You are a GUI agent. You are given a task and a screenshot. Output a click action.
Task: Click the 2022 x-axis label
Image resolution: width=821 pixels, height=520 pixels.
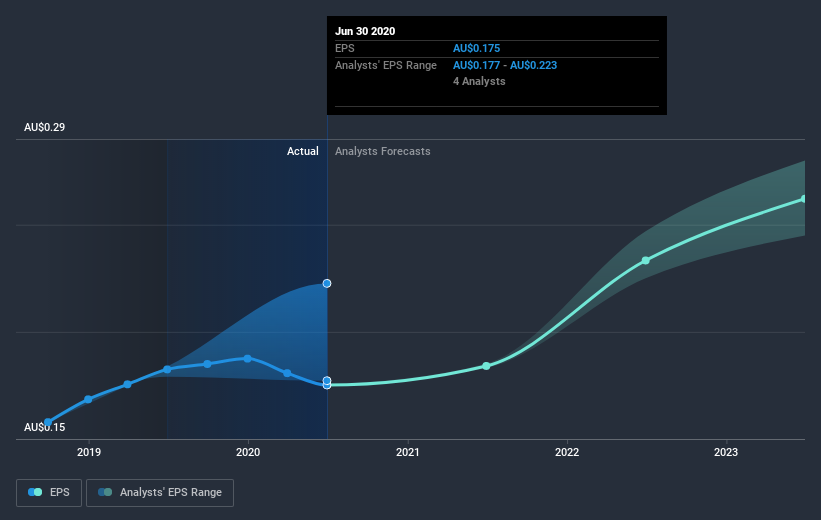pyautogui.click(x=567, y=452)
